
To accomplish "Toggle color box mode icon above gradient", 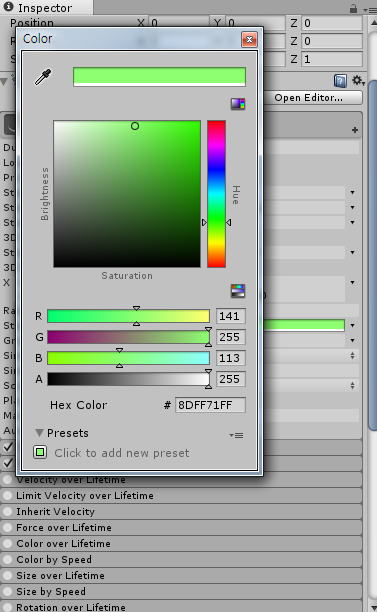I will coord(238,104).
